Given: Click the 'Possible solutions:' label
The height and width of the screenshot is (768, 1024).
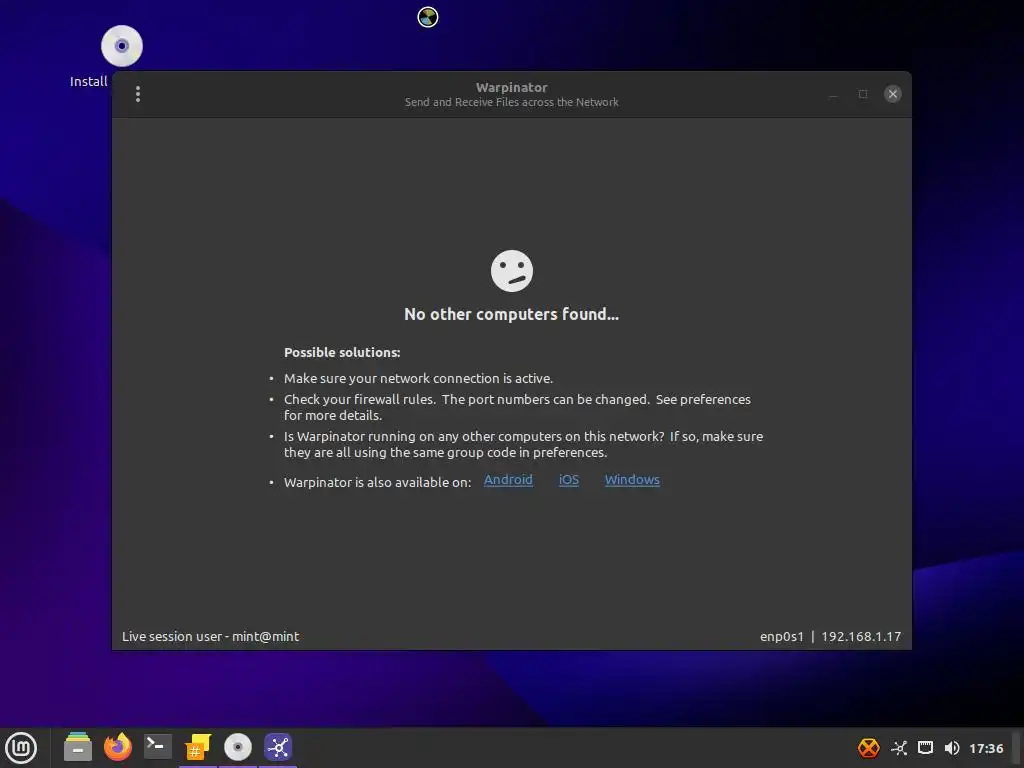Looking at the screenshot, I should (x=342, y=353).
